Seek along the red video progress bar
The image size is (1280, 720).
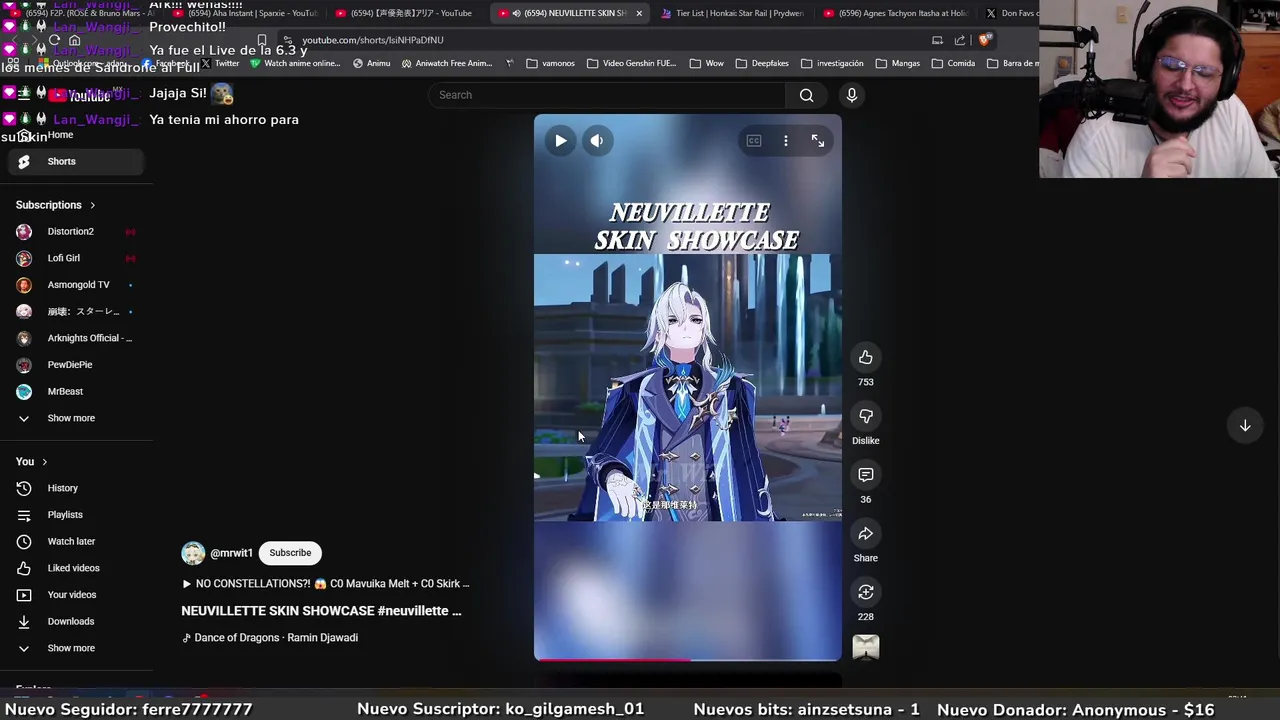pos(688,660)
